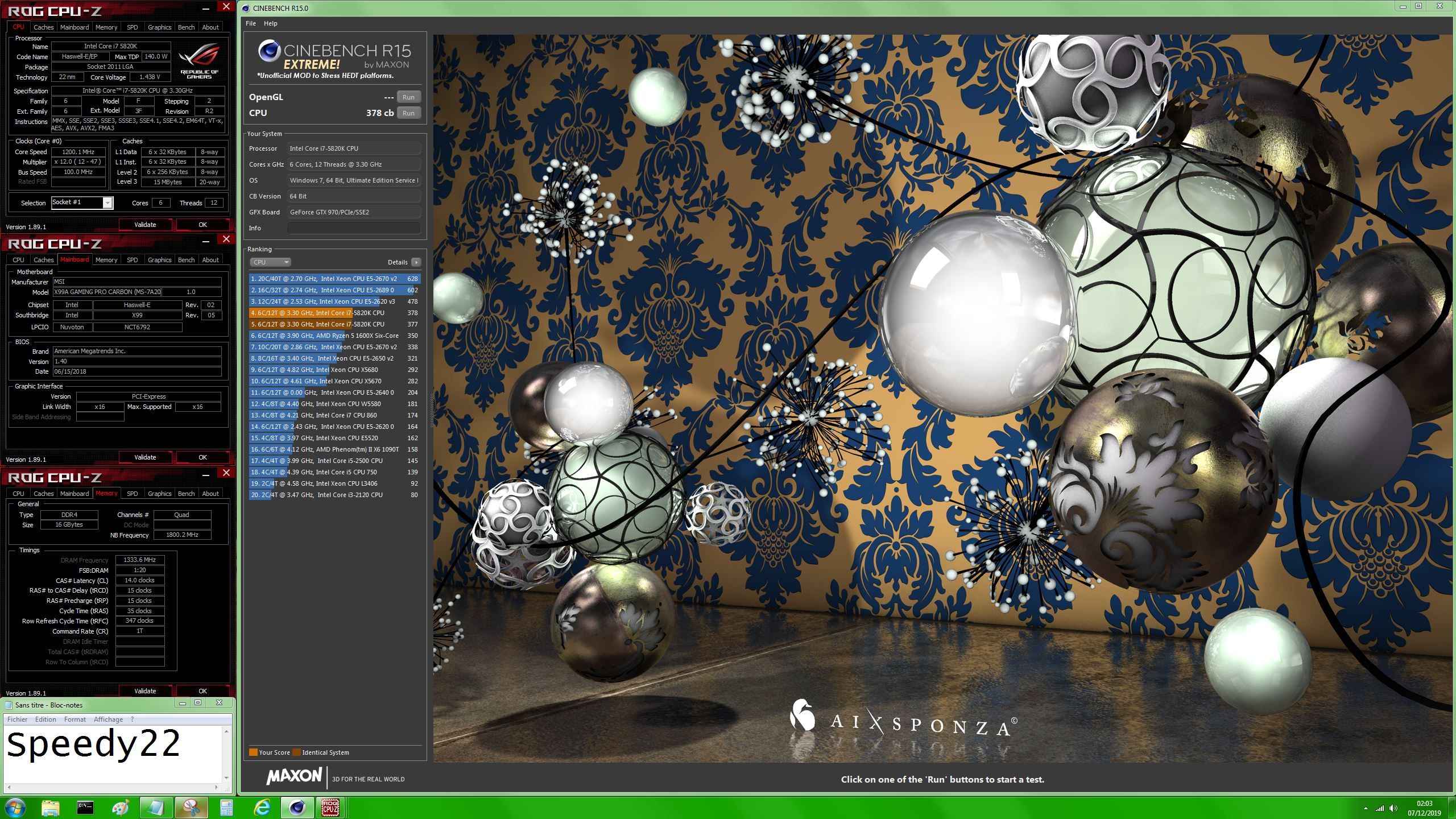The height and width of the screenshot is (819, 1456).
Task: Click the rendered AIXSPONZA scene image
Action: [942, 398]
